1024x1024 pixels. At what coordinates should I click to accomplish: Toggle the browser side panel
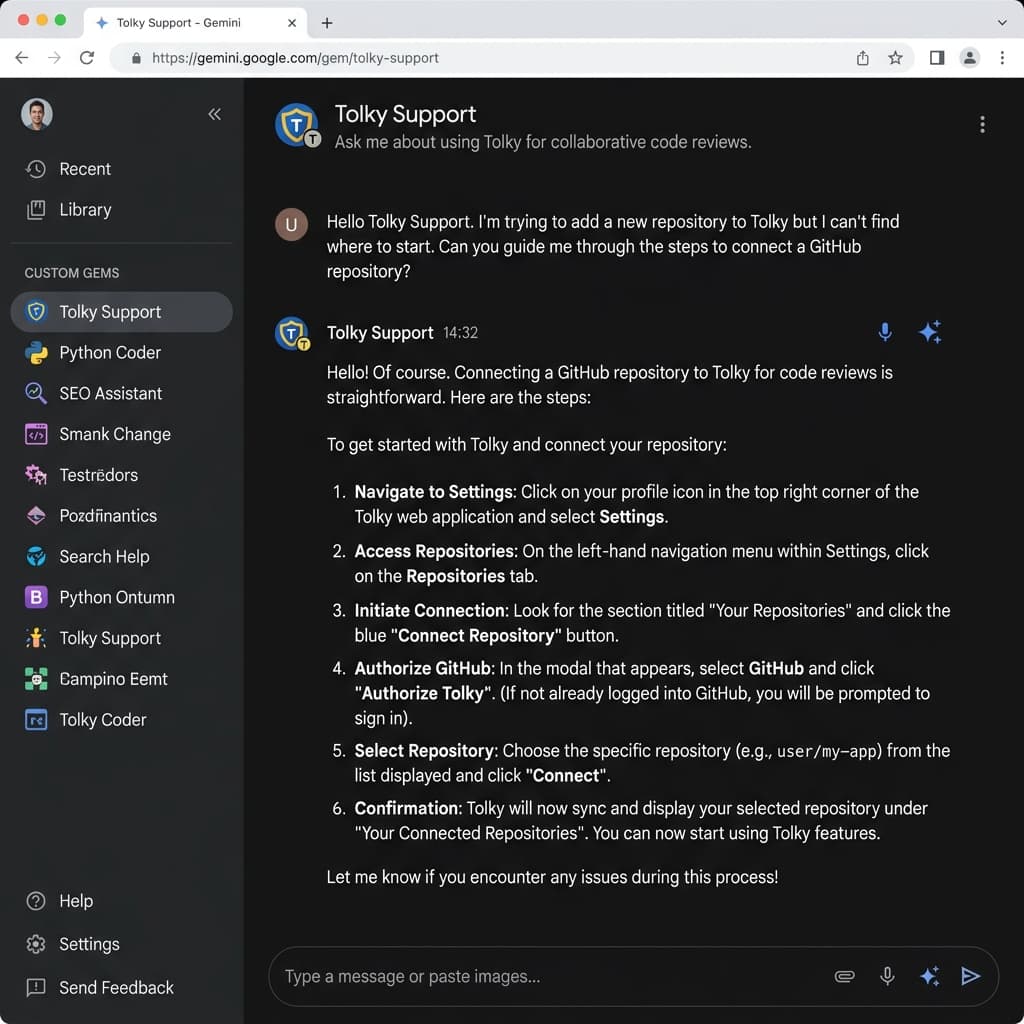click(937, 57)
